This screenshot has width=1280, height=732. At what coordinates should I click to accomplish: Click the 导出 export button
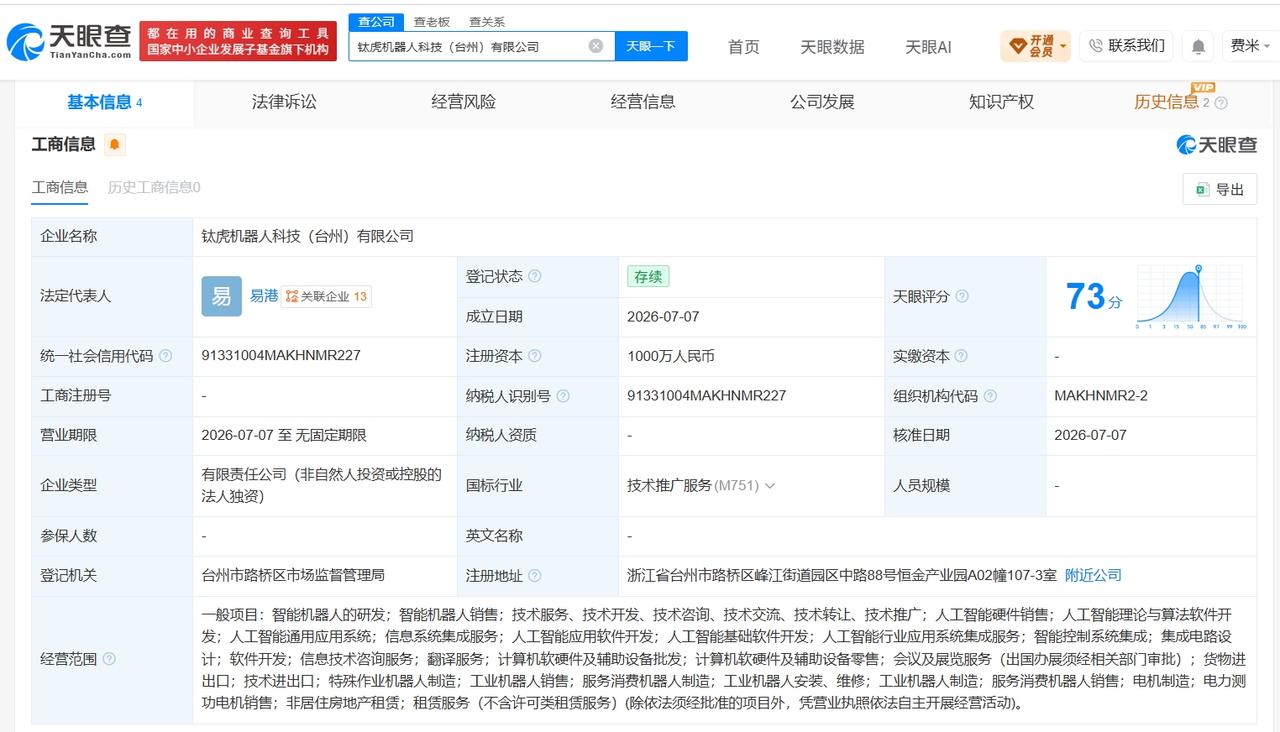1220,189
